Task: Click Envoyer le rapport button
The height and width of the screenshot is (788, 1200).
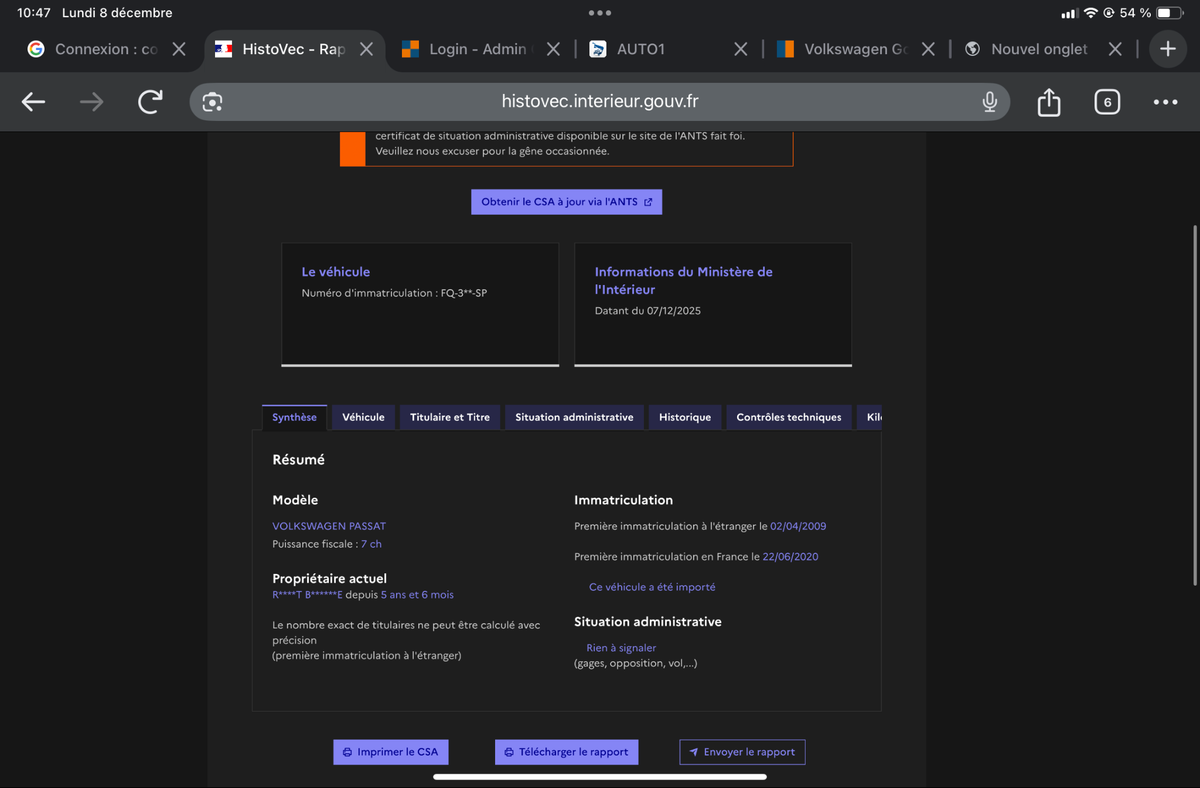Action: pos(741,752)
